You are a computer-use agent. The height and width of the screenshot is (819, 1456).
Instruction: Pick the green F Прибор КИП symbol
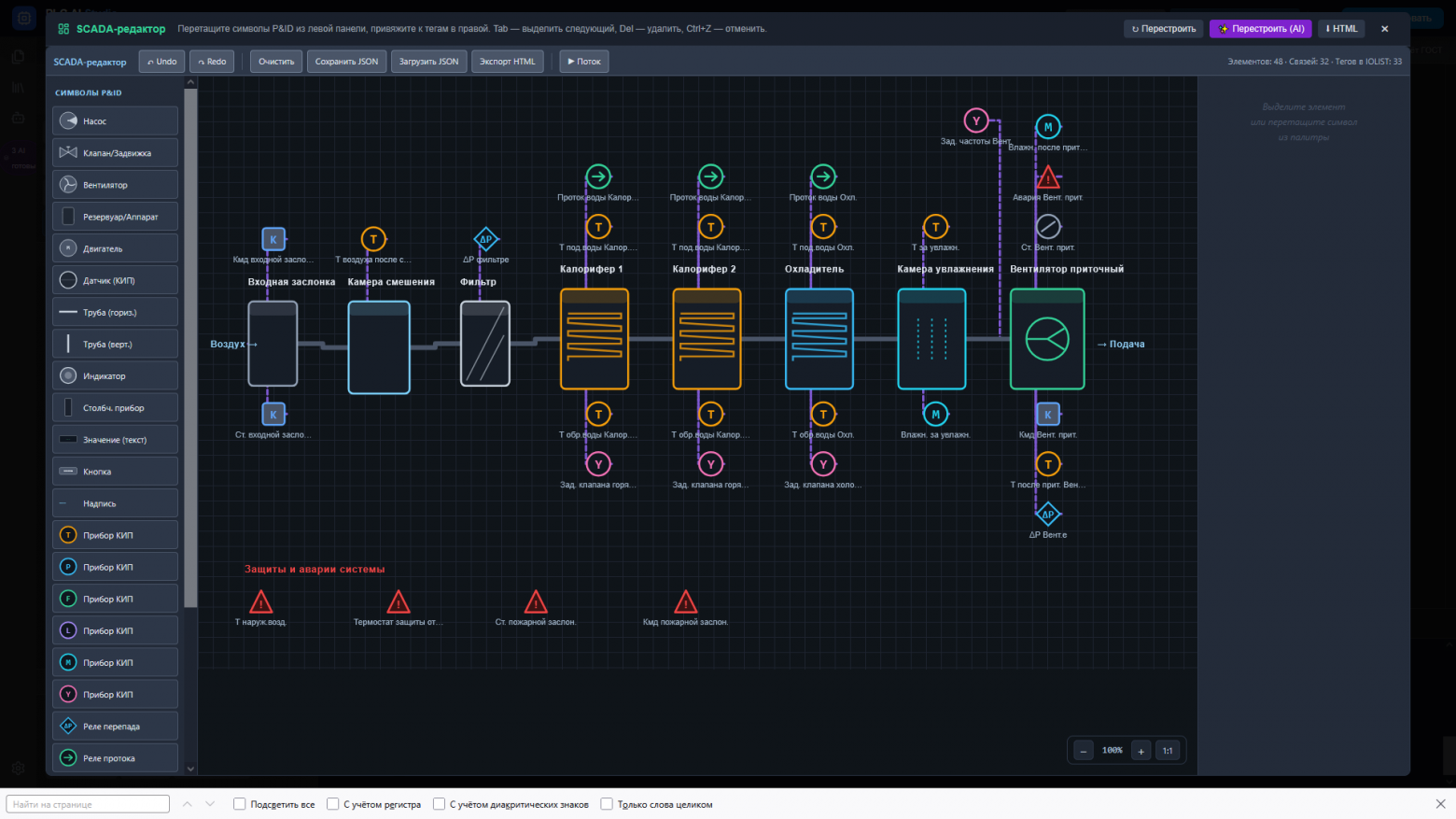coord(115,598)
